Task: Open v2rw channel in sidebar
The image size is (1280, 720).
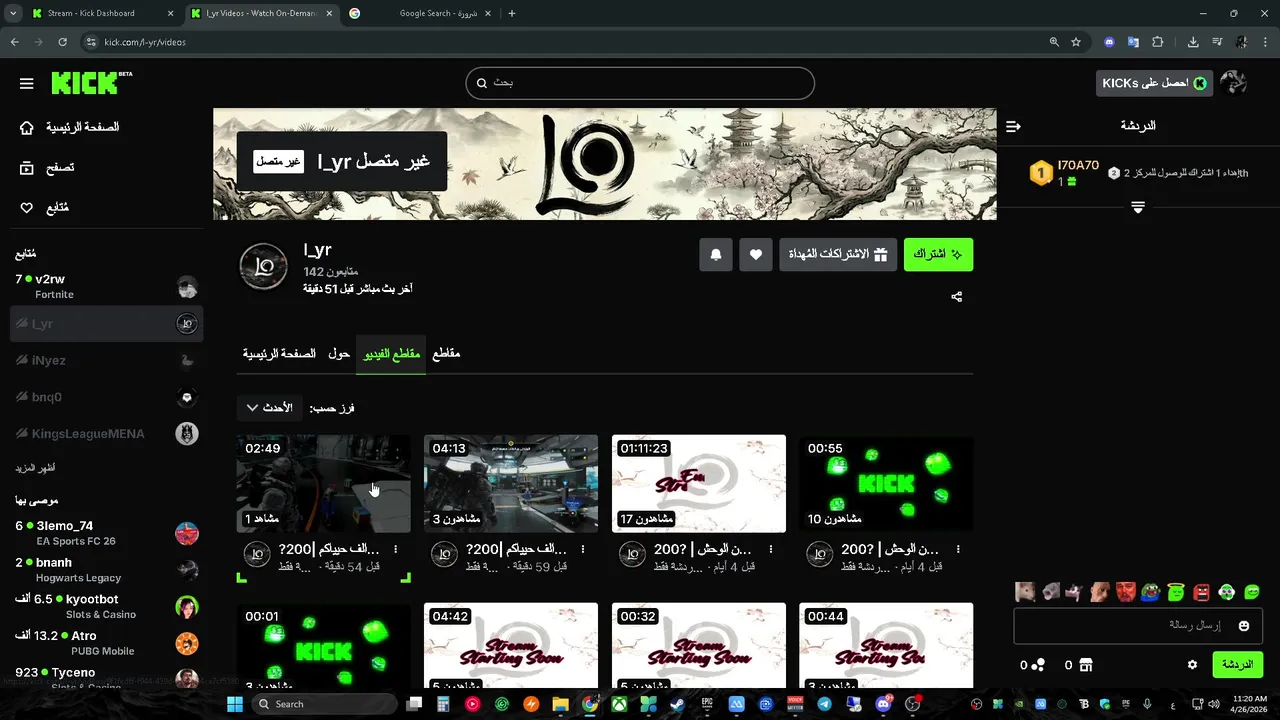Action: [x=105, y=286]
